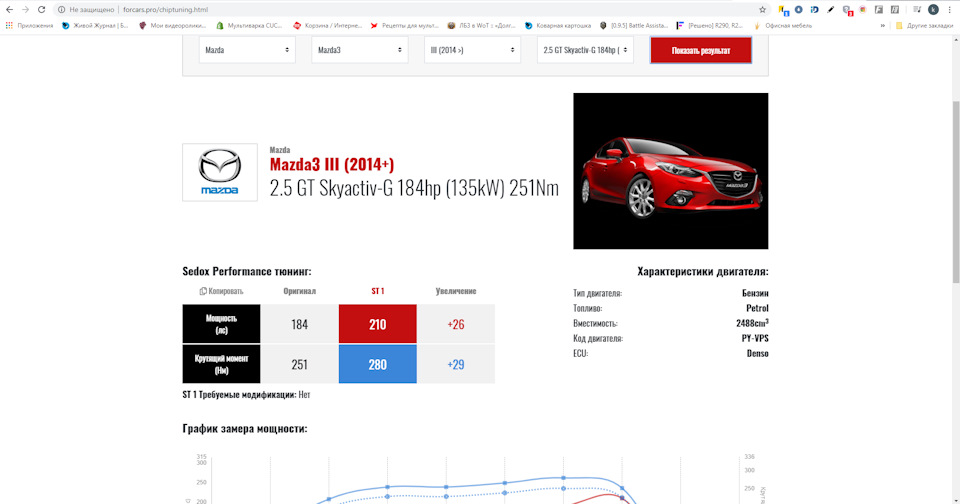Click the blue 280 torque cell
960x504 pixels.
pyautogui.click(x=378, y=364)
